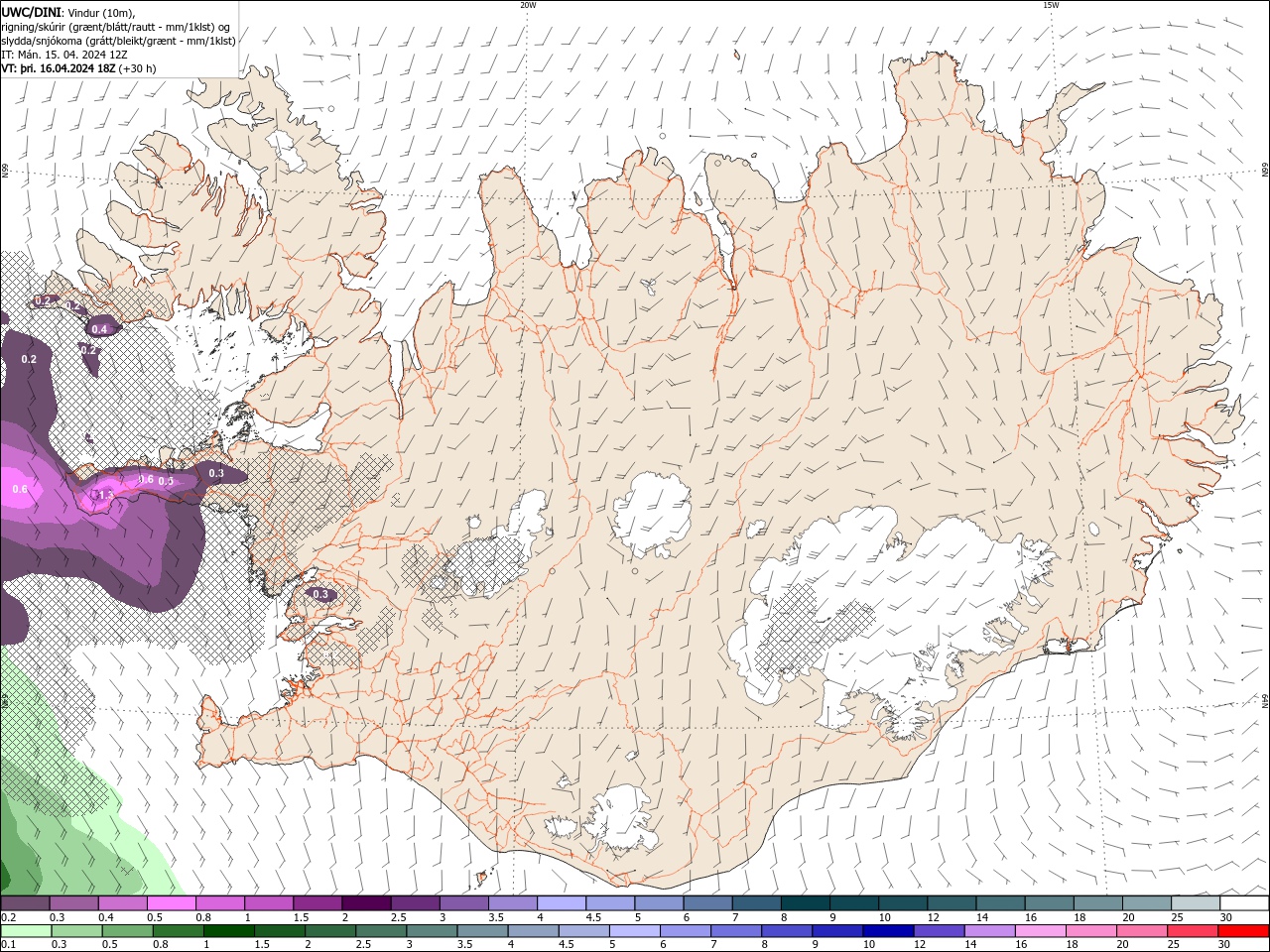Click the '0.6' value in the bright pink area

tap(20, 489)
